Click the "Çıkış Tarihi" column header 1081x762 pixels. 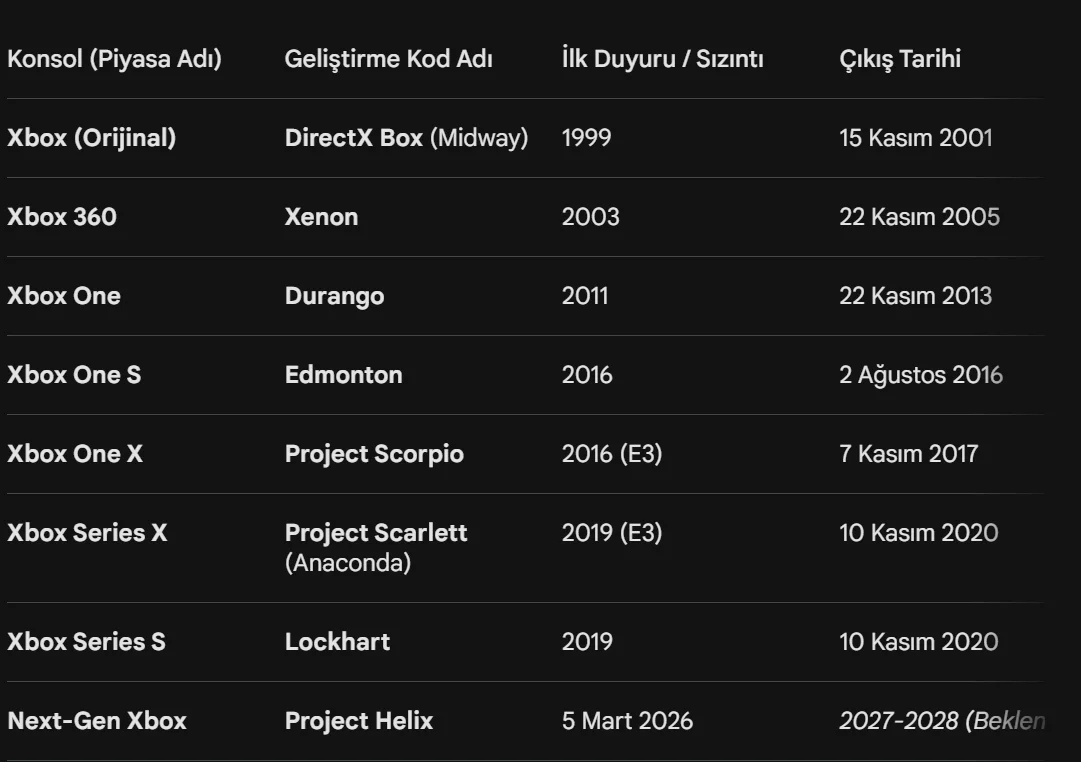900,59
